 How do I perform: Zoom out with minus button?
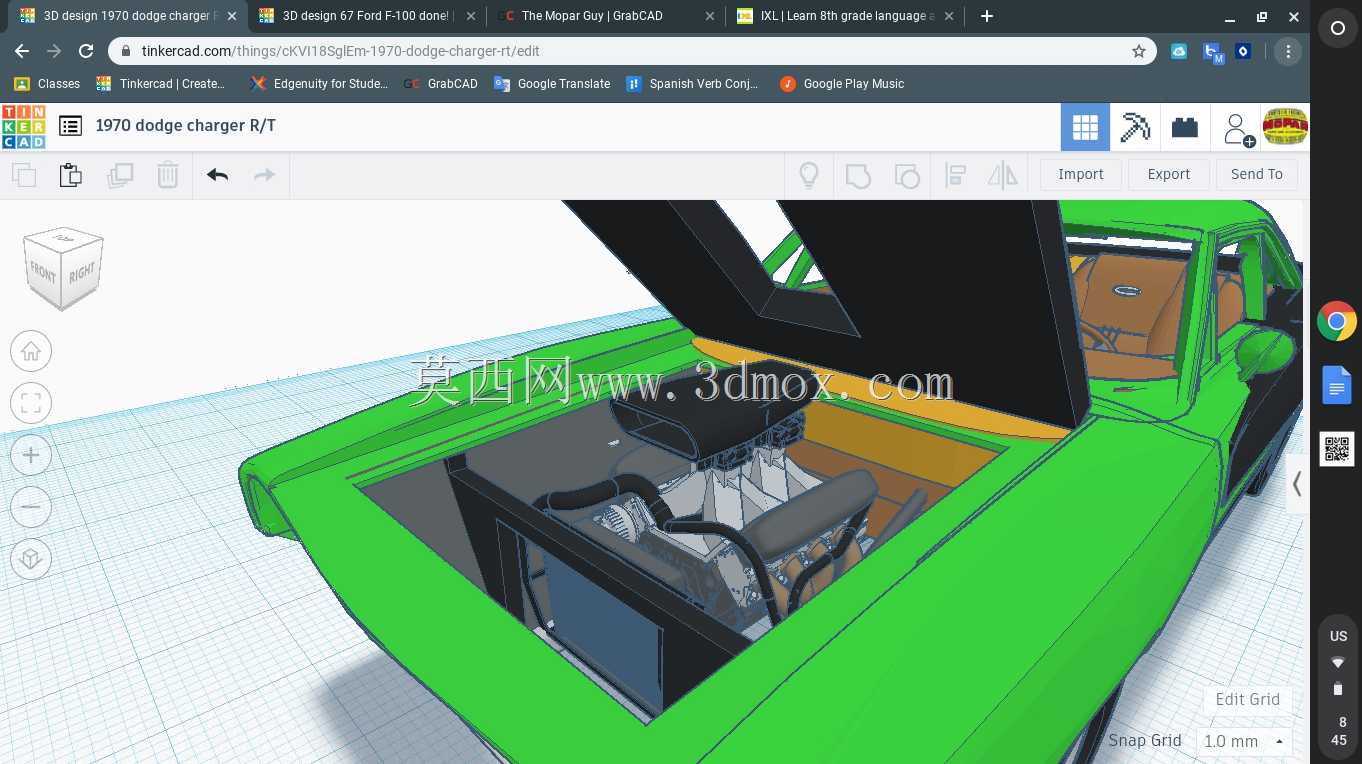click(31, 507)
